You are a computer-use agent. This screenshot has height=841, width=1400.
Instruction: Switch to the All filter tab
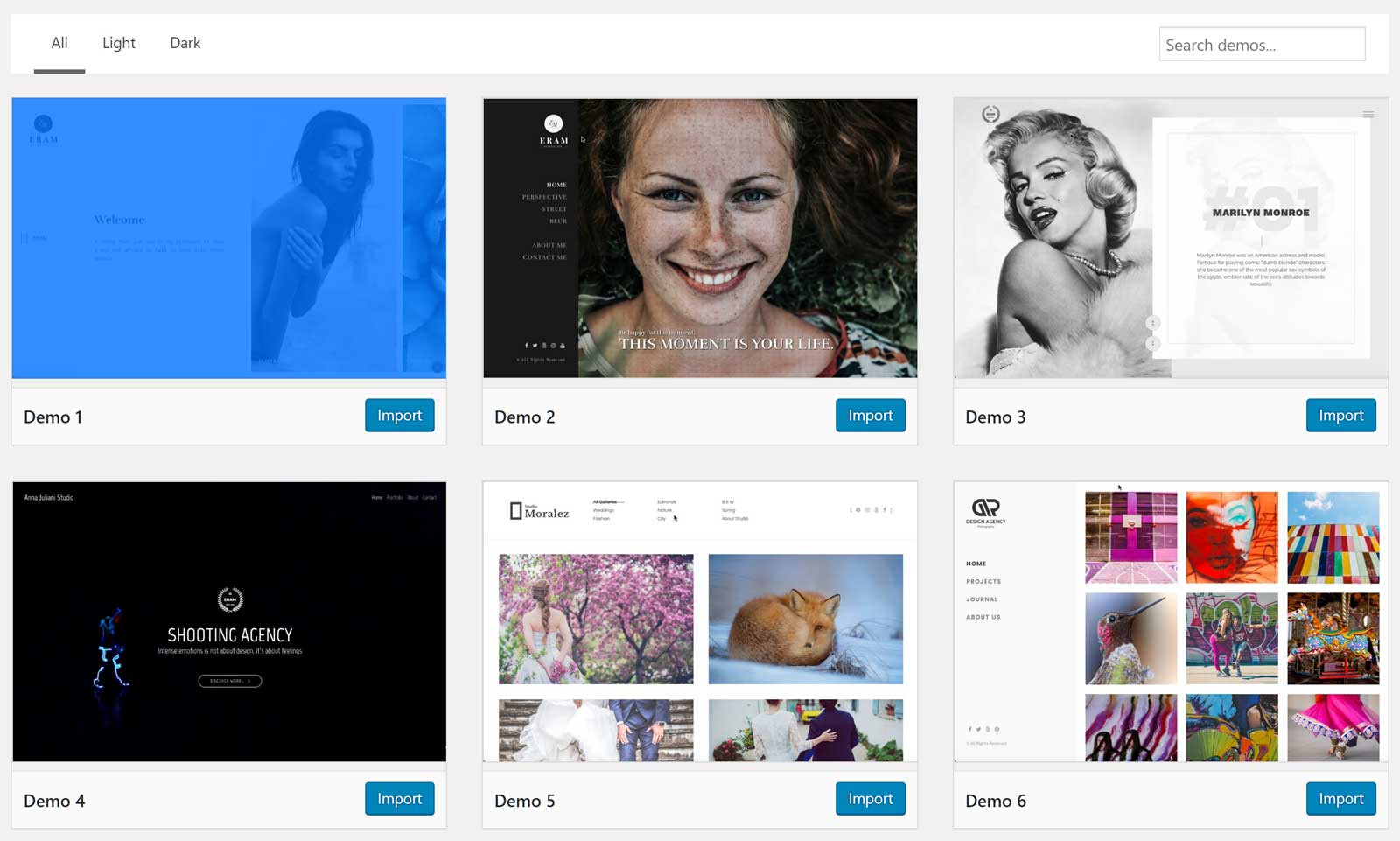click(x=59, y=43)
